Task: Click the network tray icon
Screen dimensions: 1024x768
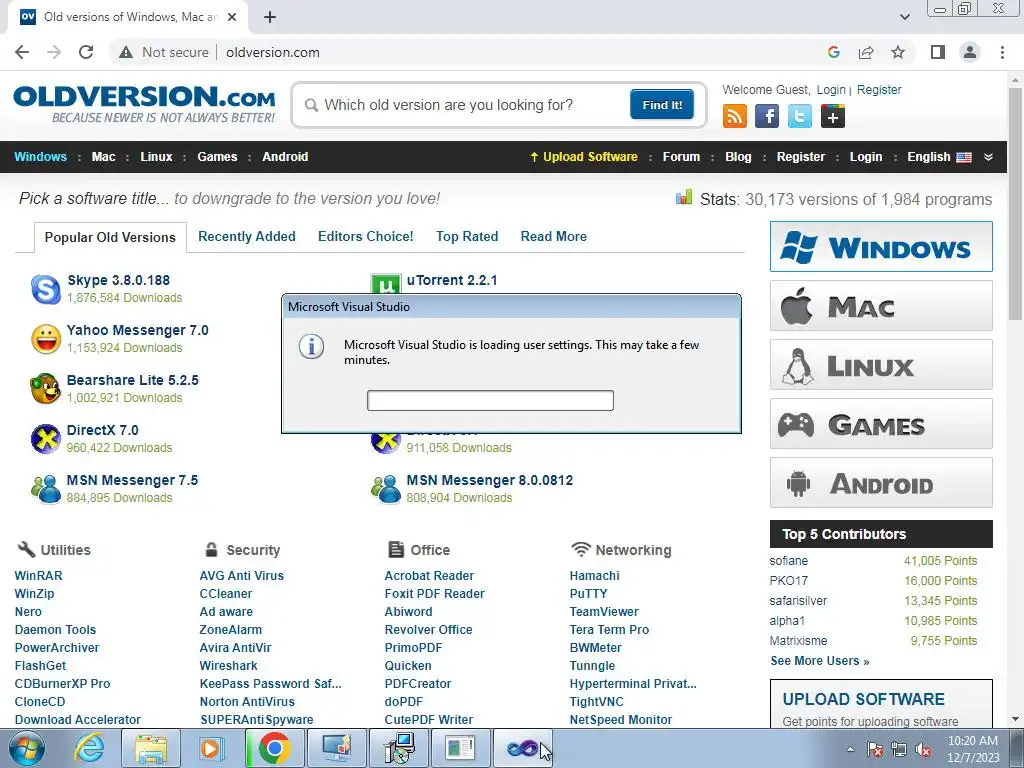Action: click(899, 750)
